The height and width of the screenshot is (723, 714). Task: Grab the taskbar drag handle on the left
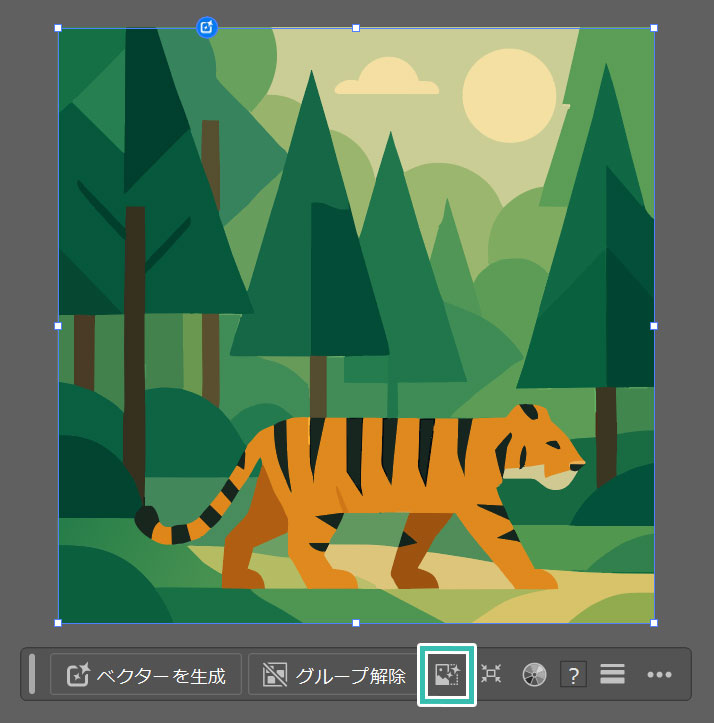click(32, 674)
